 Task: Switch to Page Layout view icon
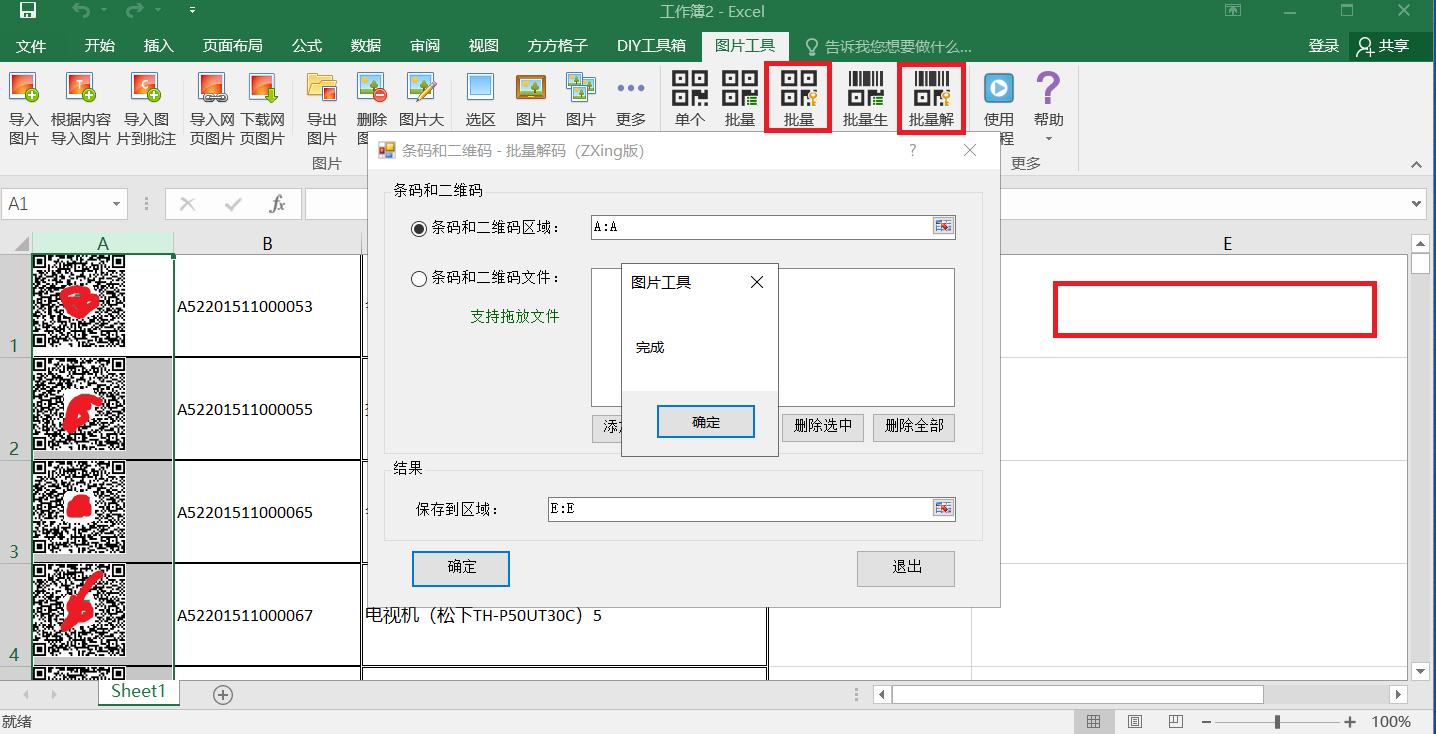[1135, 722]
